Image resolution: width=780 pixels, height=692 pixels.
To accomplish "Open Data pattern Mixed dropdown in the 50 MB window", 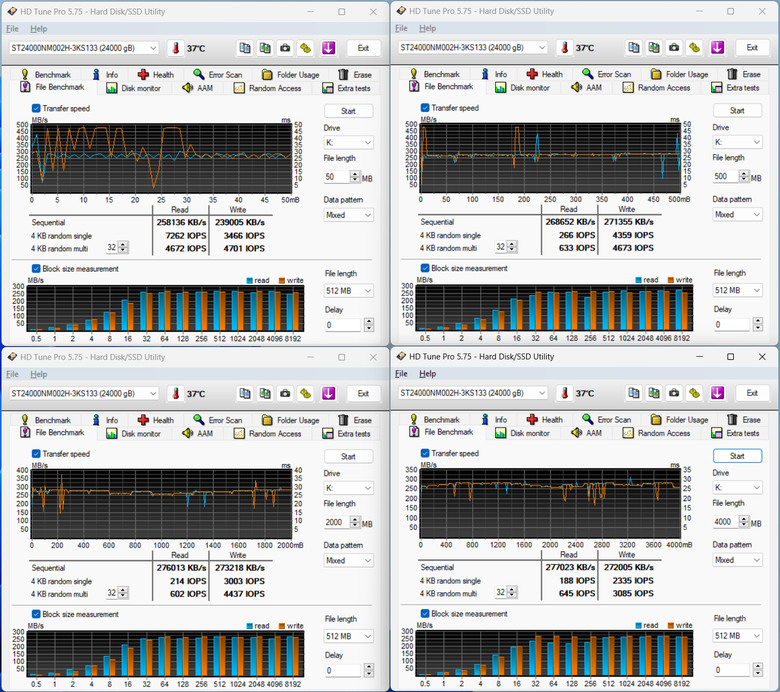I will [x=348, y=215].
